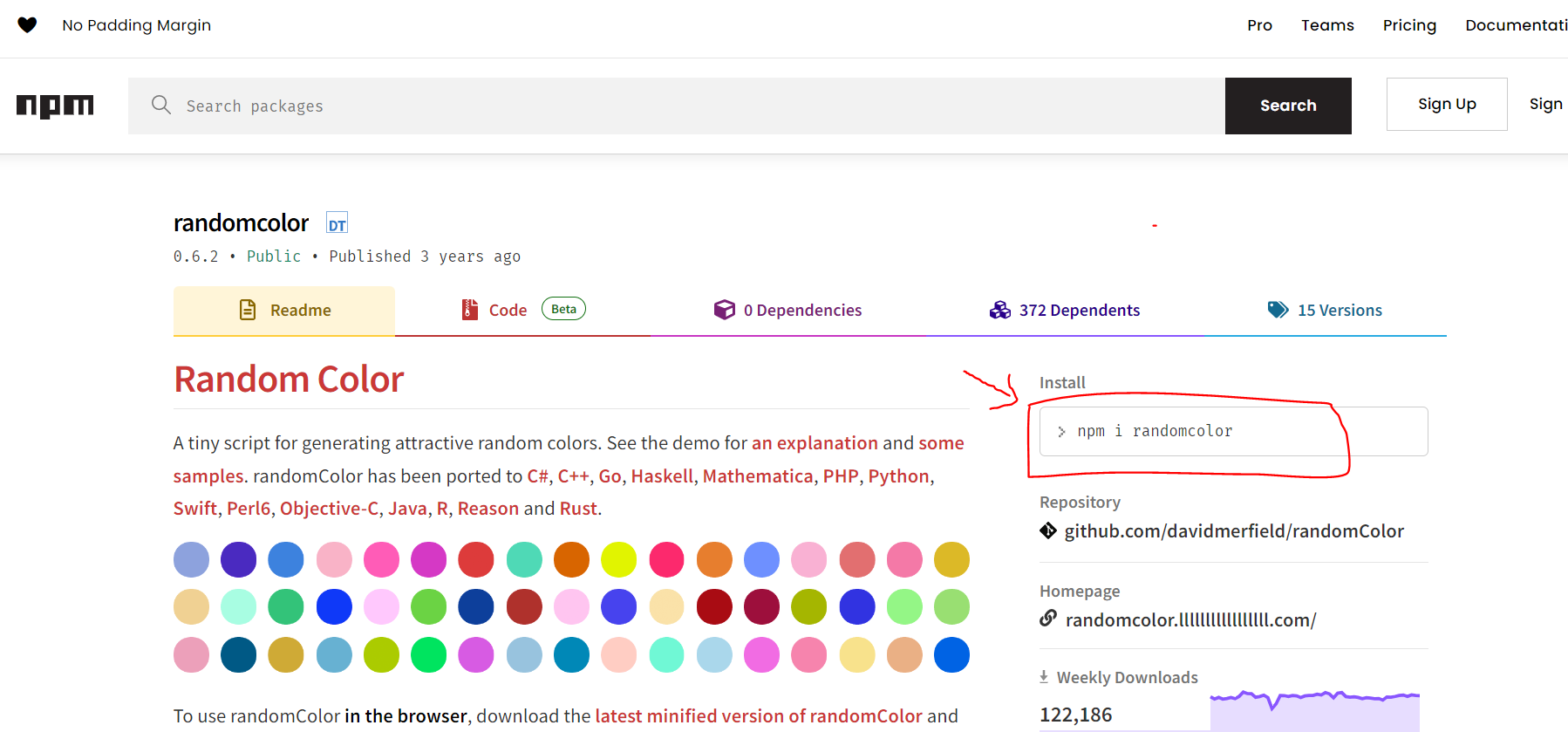Click the Versions tag icon
The width and height of the screenshot is (1568, 732).
point(1278,310)
